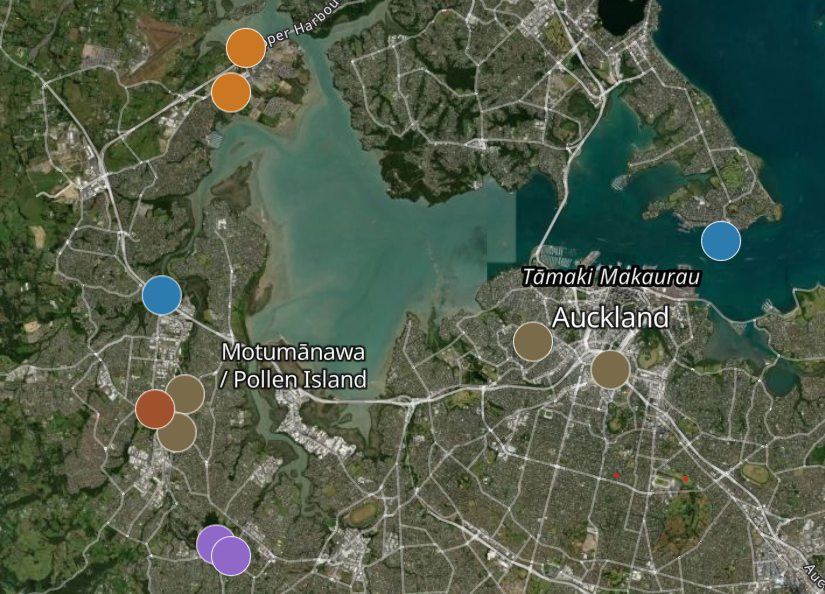
Task: Select the lower of the two orange markers
Action: 231,92
